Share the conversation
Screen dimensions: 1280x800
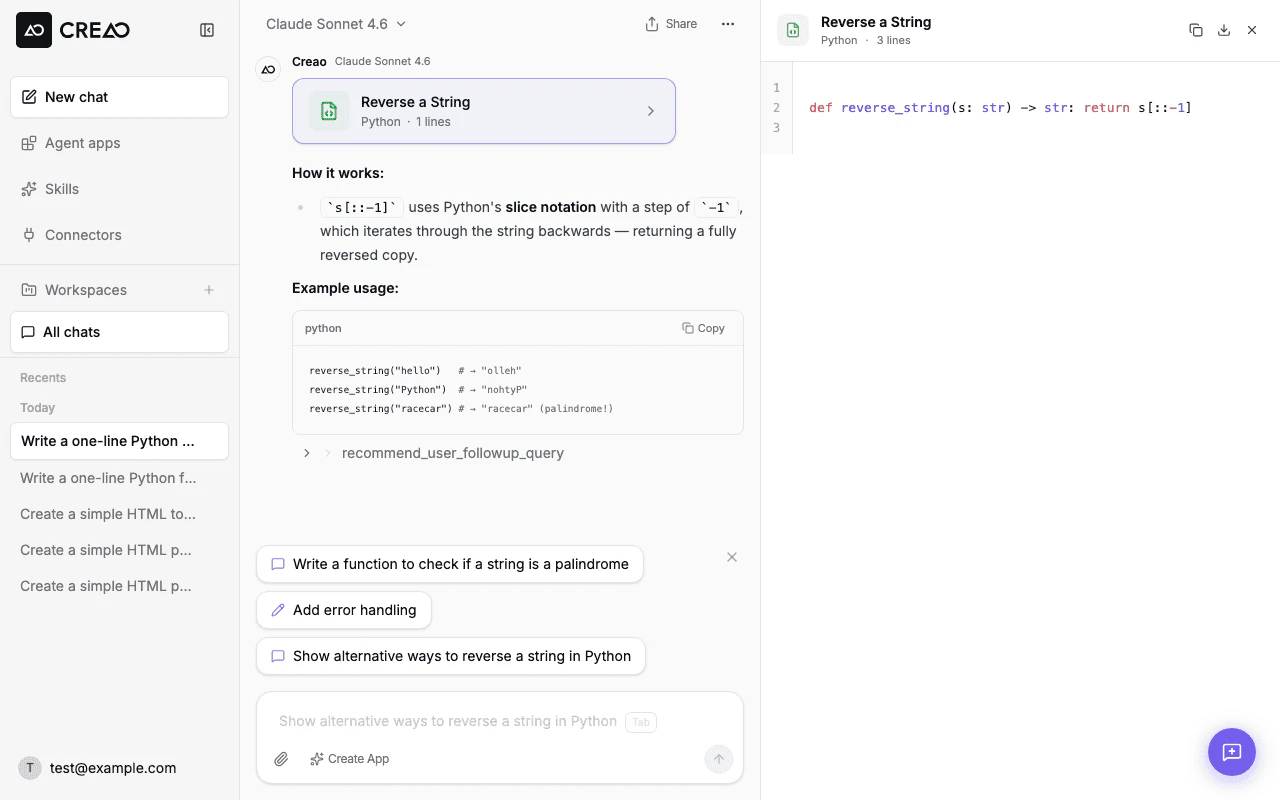pos(670,23)
